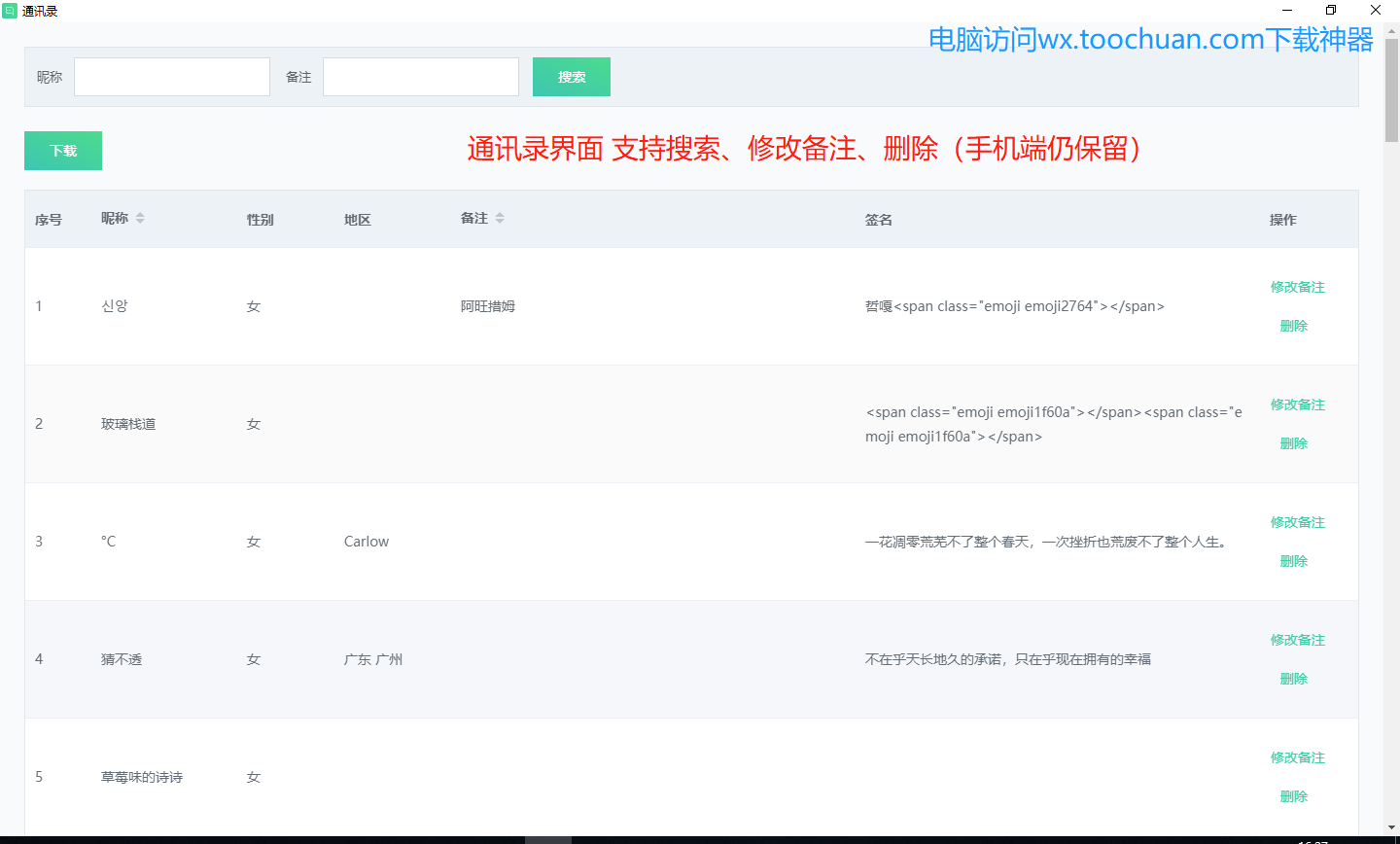Click the 地区 column header
The image size is (1400, 844).
pos(358,220)
